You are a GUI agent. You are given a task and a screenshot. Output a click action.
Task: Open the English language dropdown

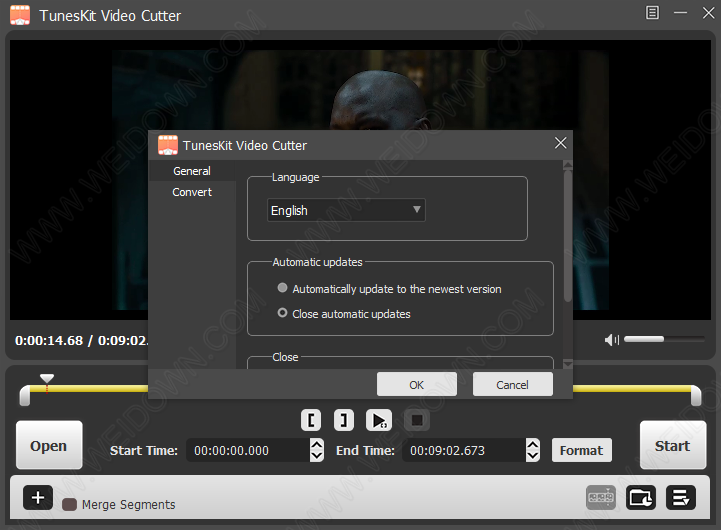tap(346, 210)
